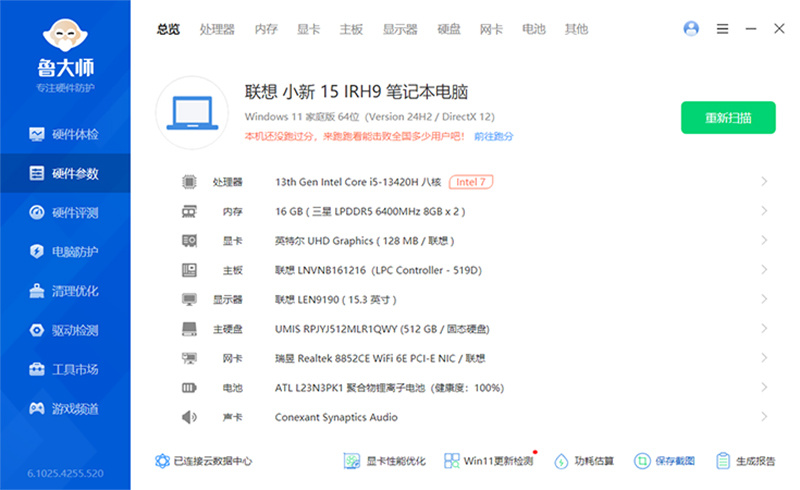
Task: Click the 联想 LEN9190 display text
Action: pyautogui.click(x=336, y=300)
